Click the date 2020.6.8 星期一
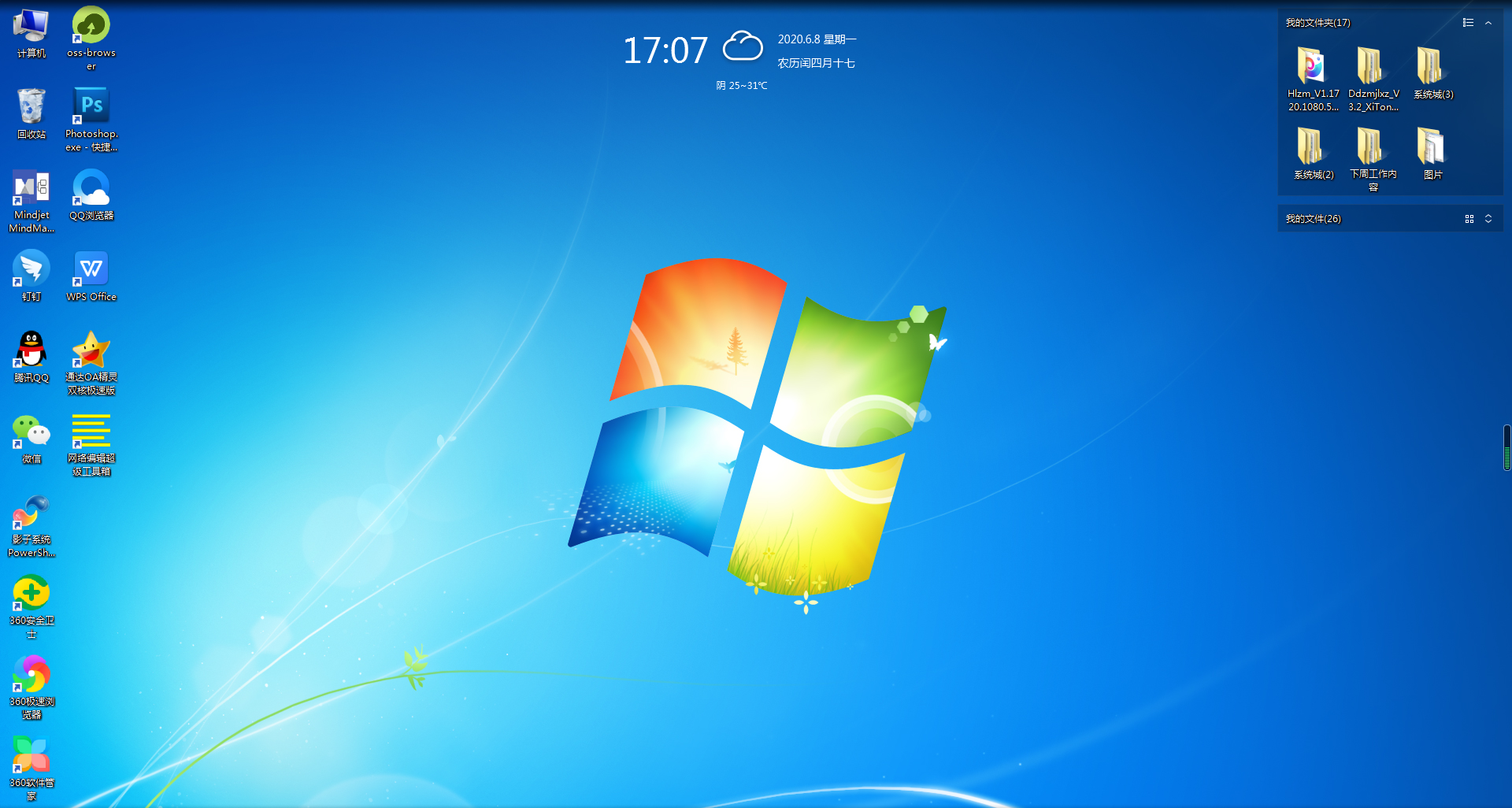This screenshot has width=1512, height=808. (817, 39)
